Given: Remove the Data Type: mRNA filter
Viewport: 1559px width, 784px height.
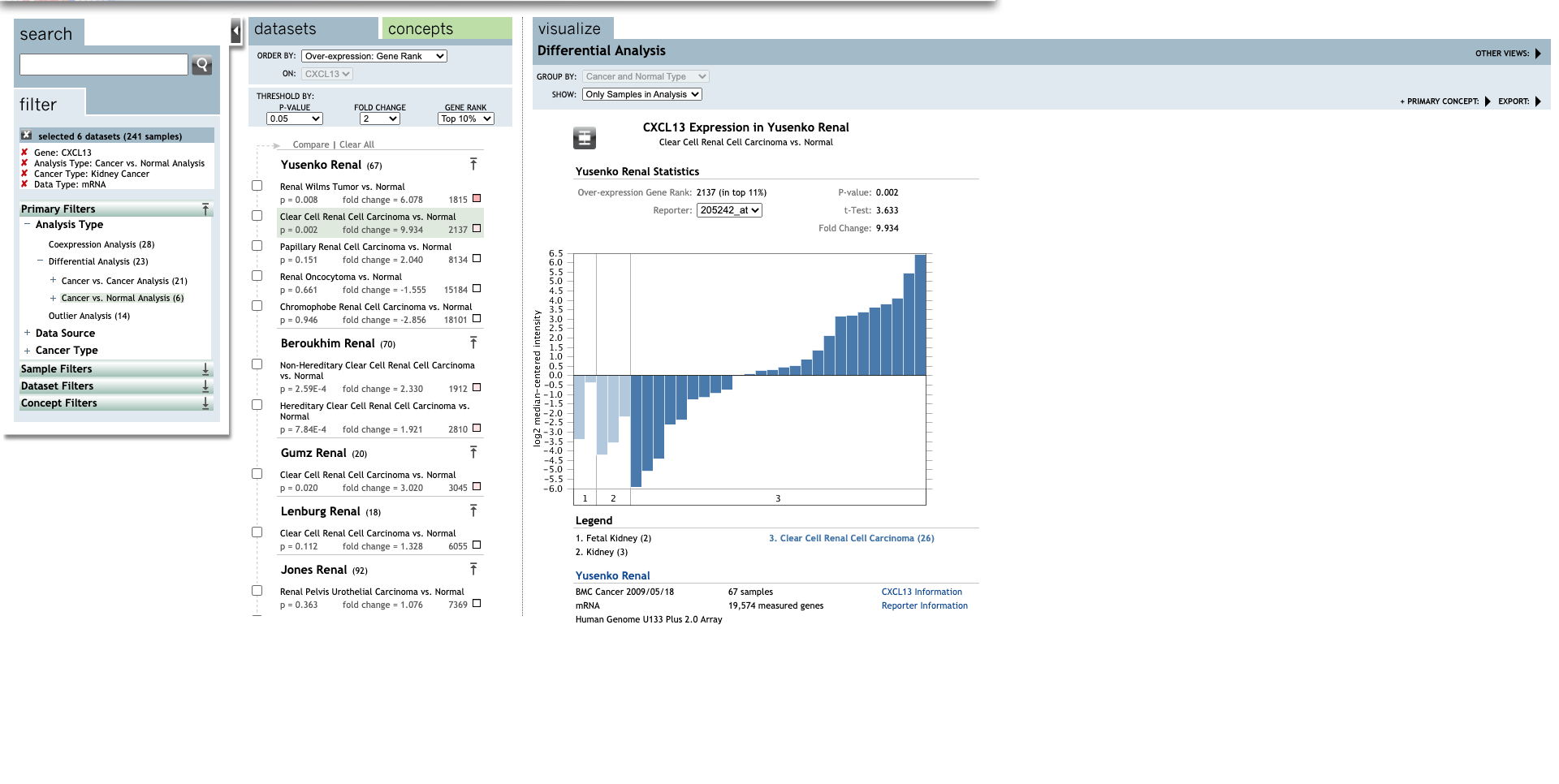Looking at the screenshot, I should tap(24, 184).
